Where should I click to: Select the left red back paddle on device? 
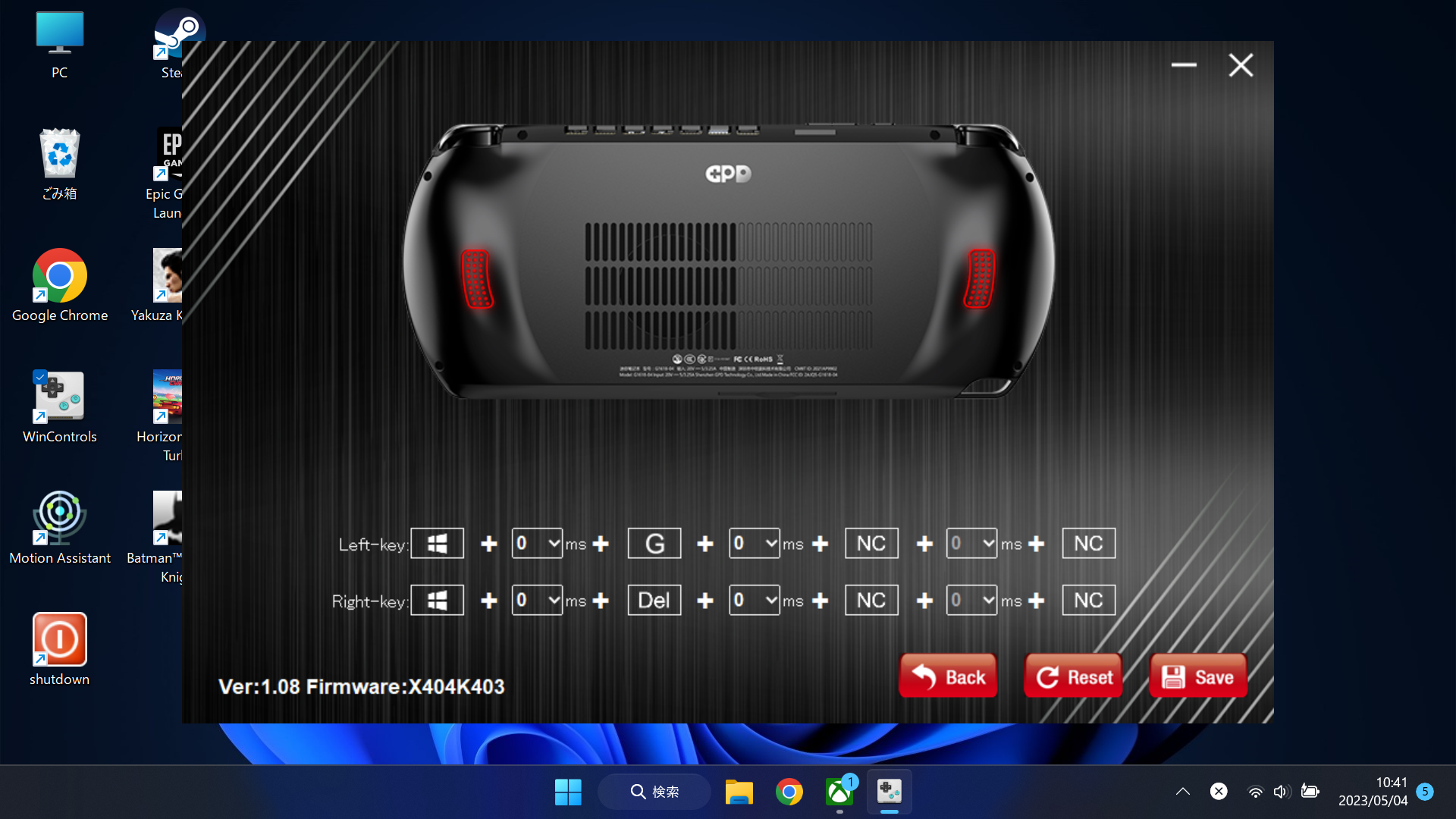[477, 278]
